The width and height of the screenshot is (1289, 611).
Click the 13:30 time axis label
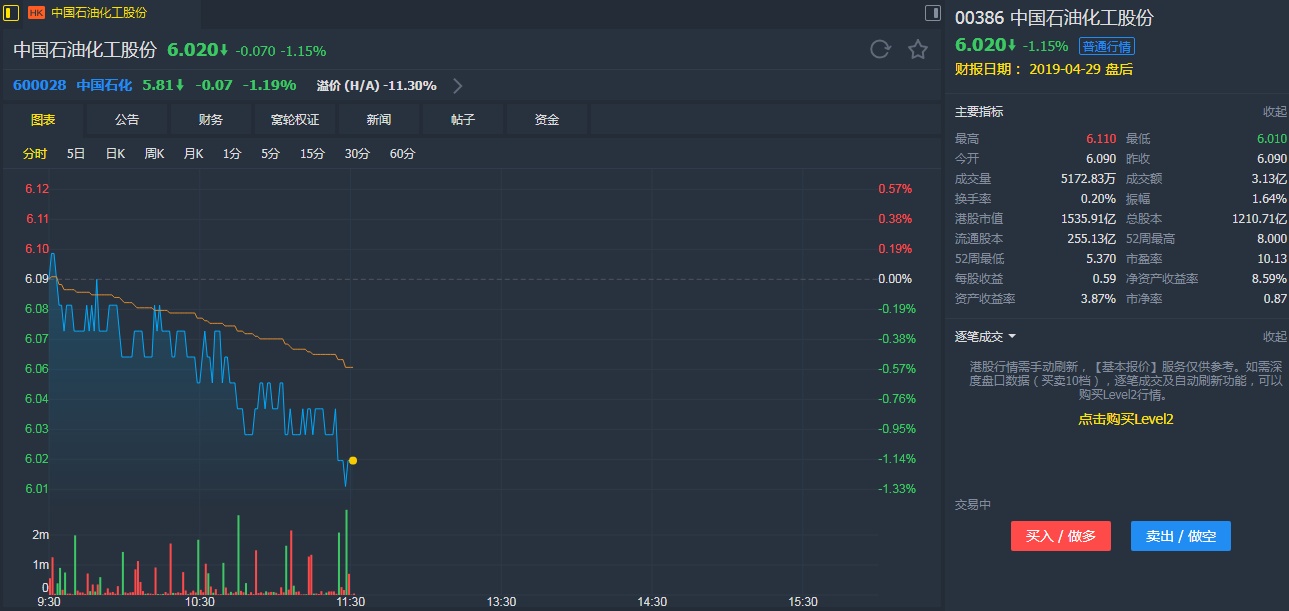point(501,602)
